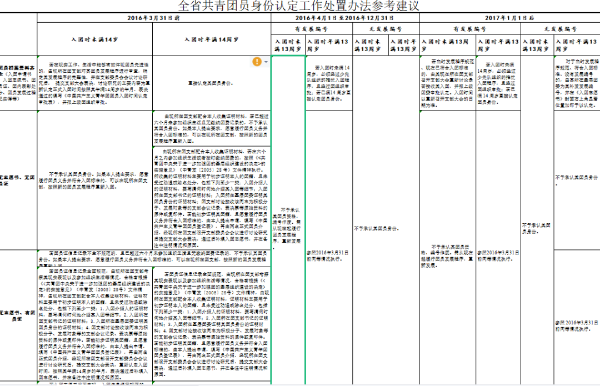Select 无发展编号 under the 2017年1月1日后 header
Viewport: 600px width, 386px height.
point(560,29)
